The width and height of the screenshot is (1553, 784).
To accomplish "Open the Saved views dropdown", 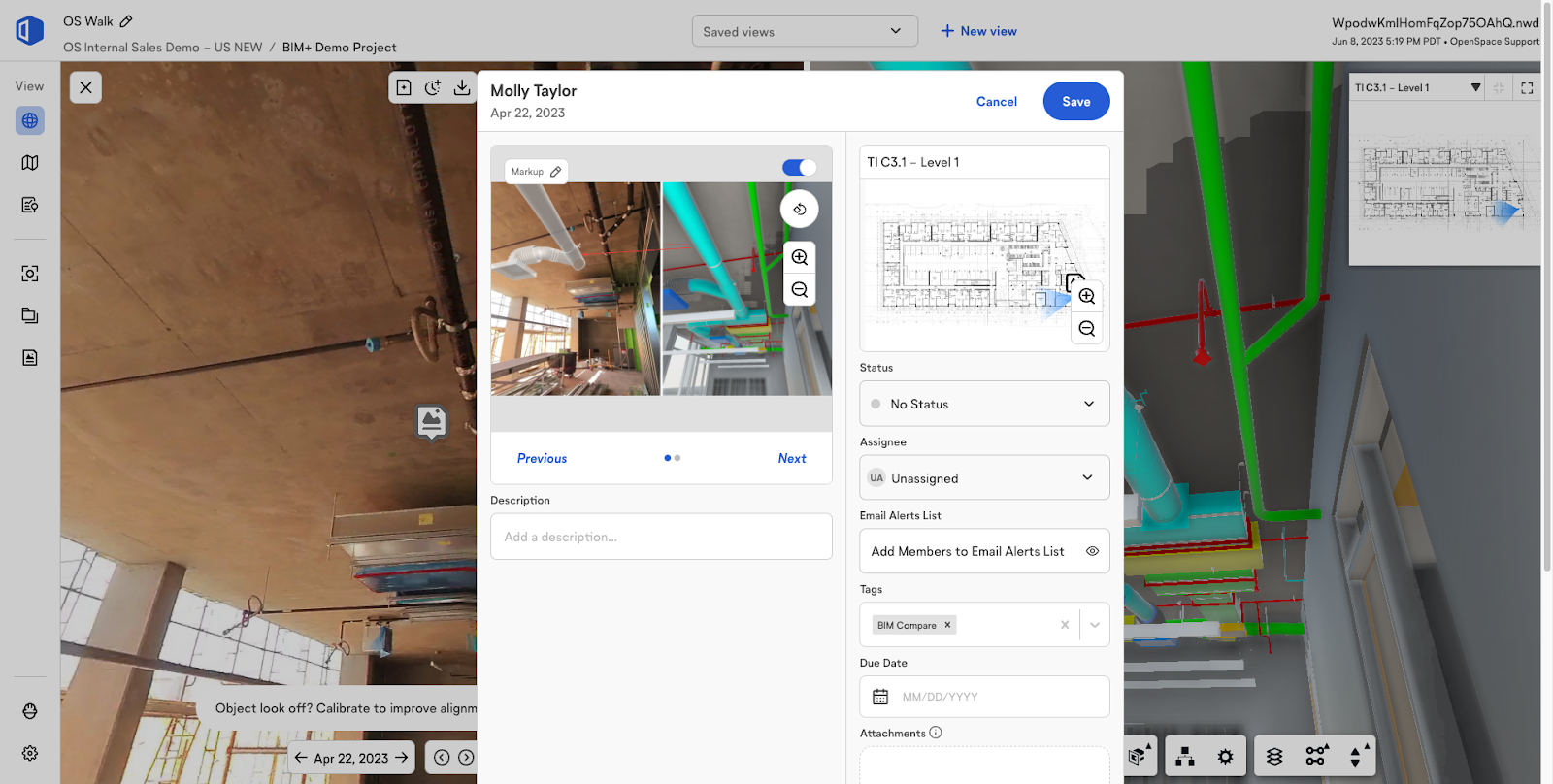I will click(804, 31).
